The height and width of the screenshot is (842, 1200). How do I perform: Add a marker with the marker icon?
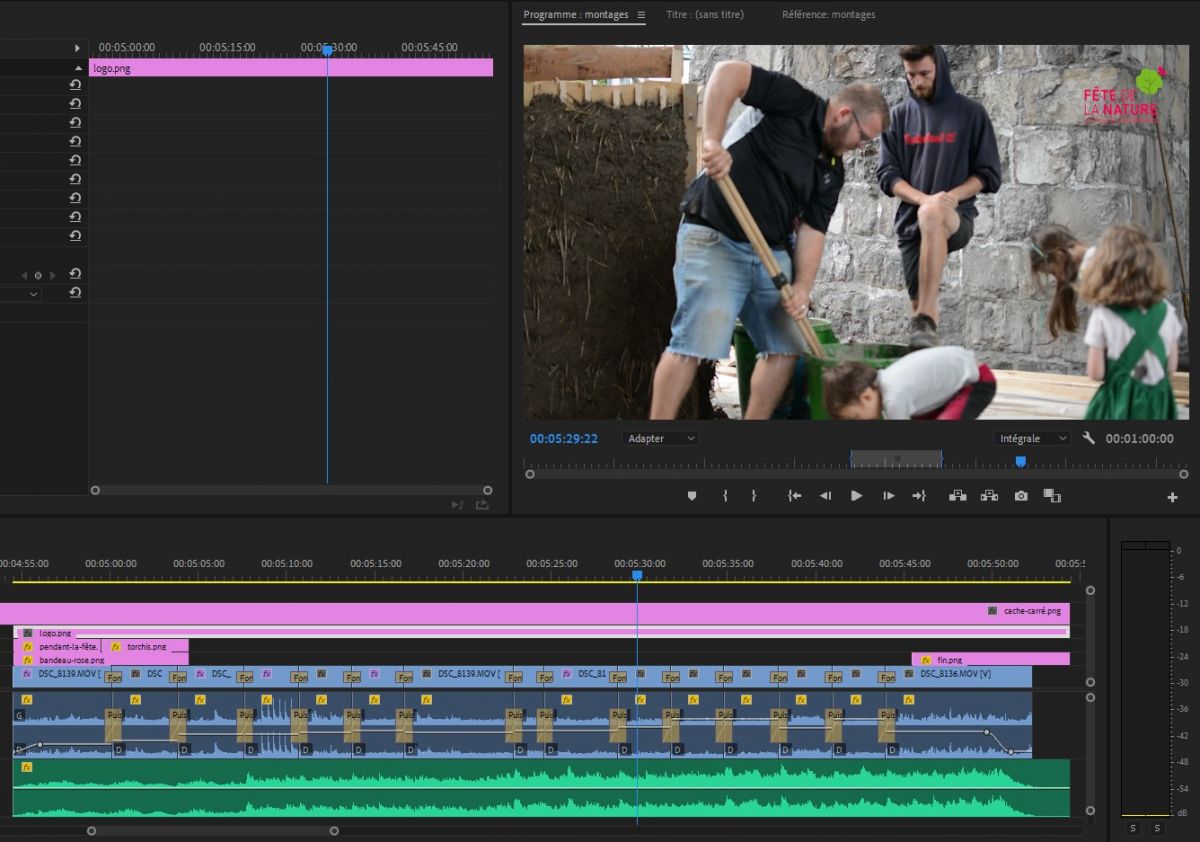[691, 496]
